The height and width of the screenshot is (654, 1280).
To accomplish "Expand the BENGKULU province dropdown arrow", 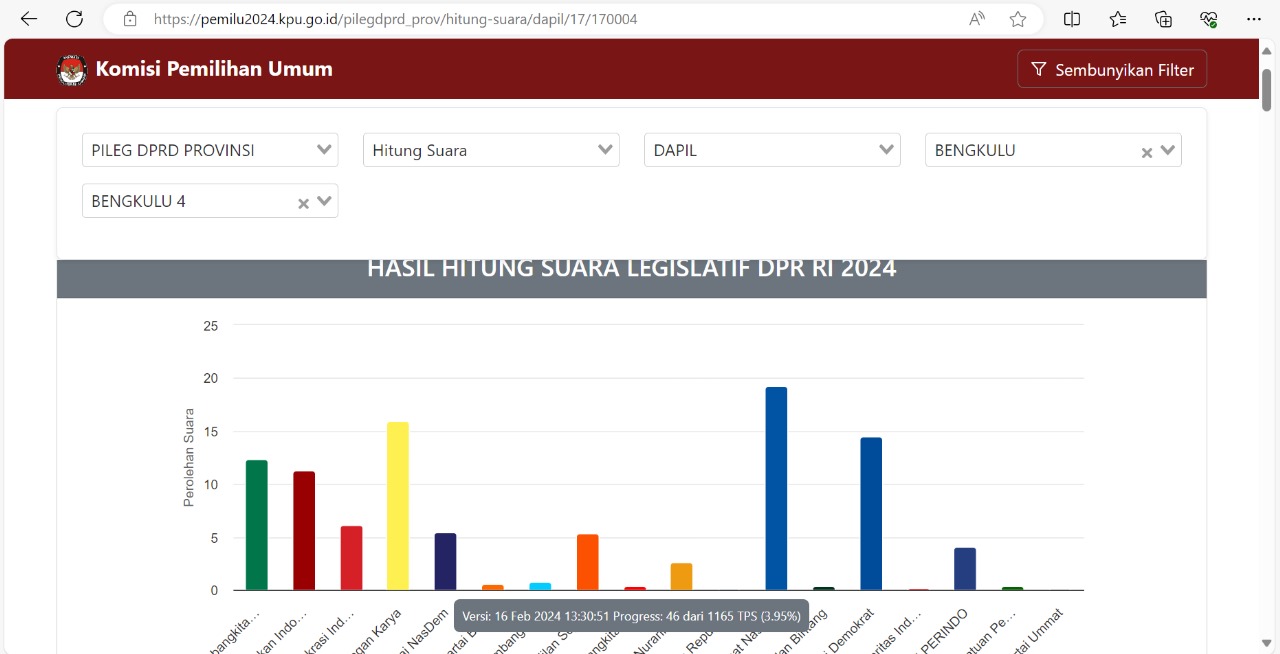I will (x=1168, y=150).
